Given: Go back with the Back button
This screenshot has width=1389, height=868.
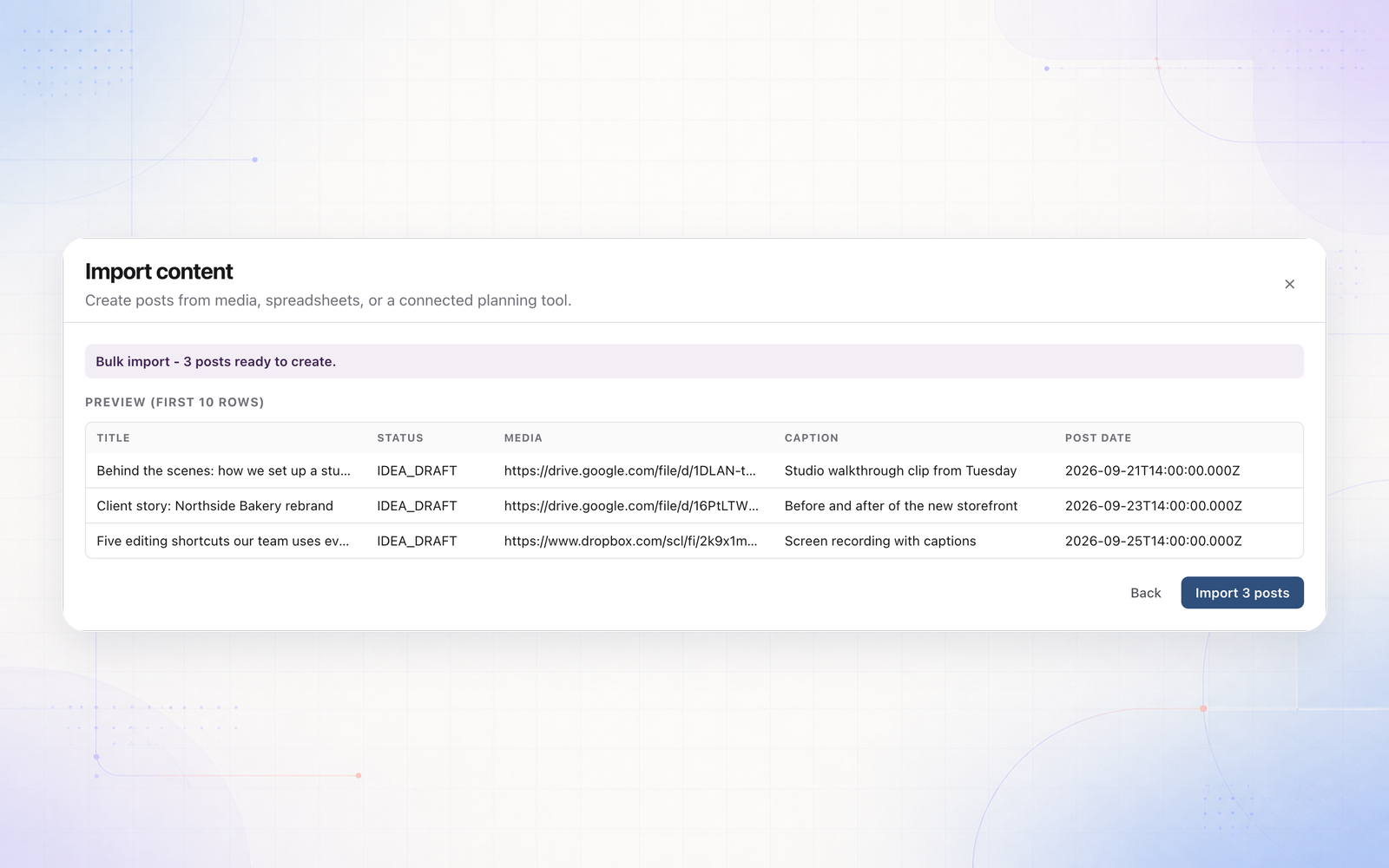Looking at the screenshot, I should point(1145,593).
